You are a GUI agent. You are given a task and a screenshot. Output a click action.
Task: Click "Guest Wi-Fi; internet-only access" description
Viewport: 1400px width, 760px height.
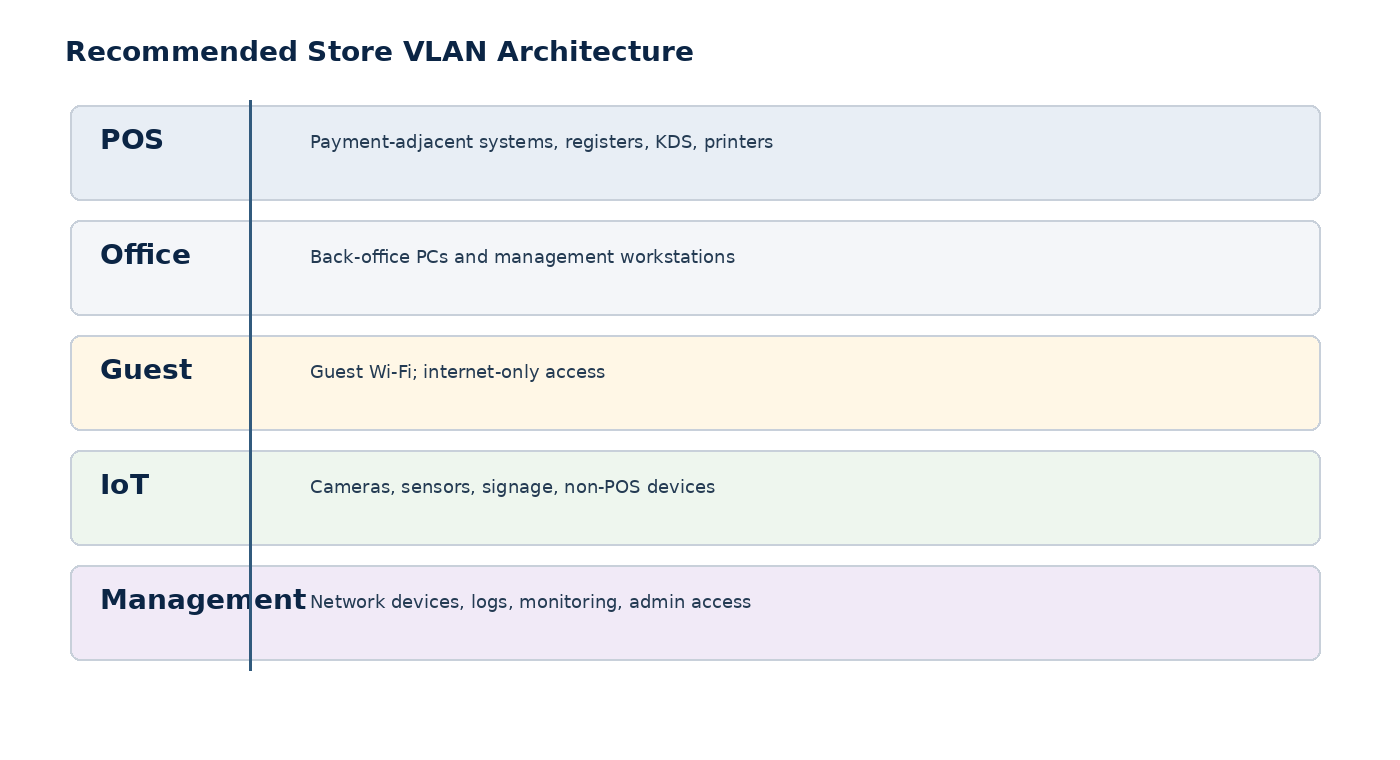[x=457, y=372]
